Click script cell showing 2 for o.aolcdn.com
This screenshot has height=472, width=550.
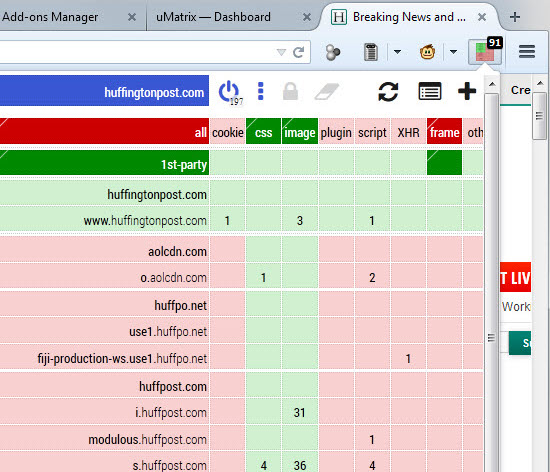[x=372, y=277]
